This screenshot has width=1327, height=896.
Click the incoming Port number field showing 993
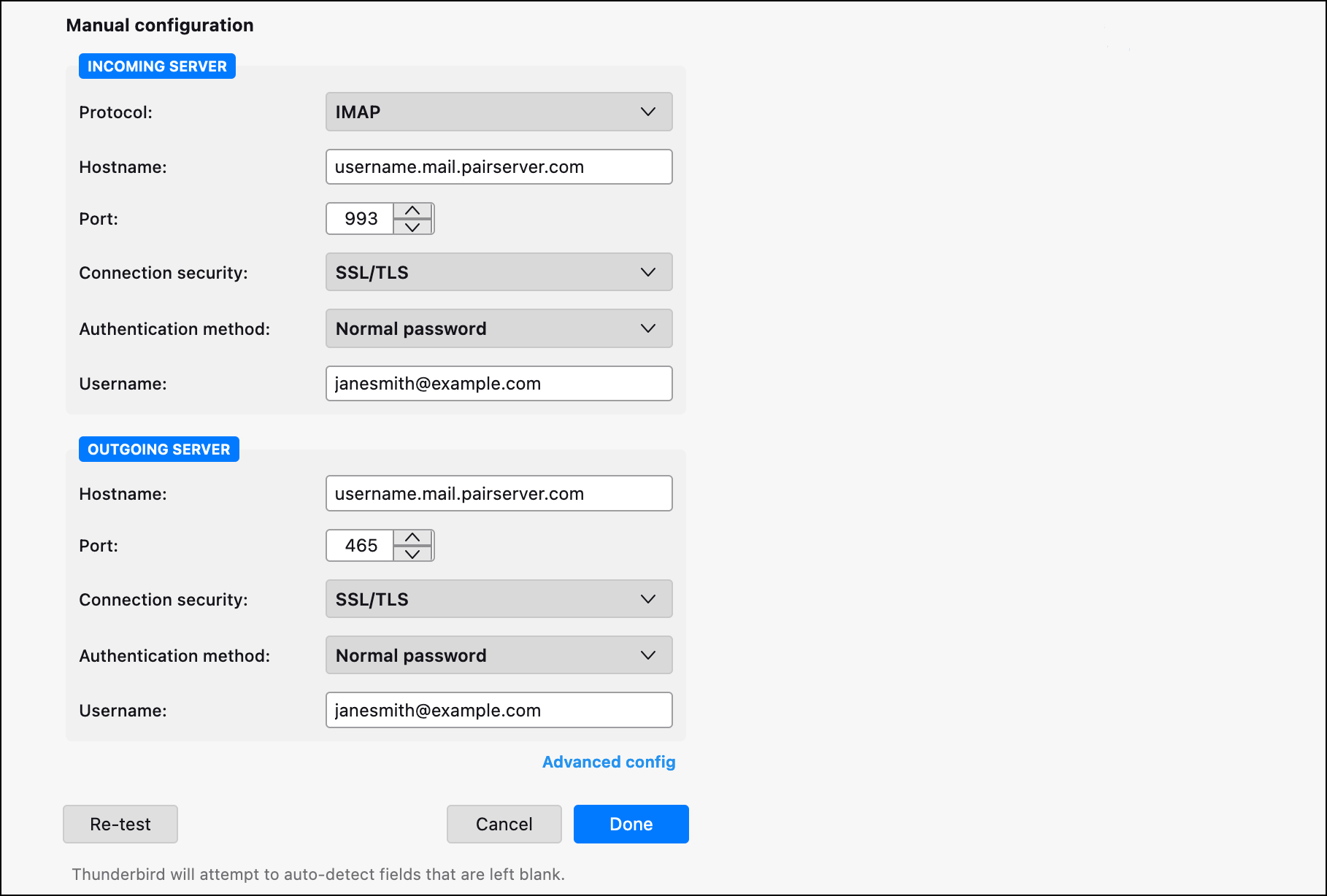pos(361,219)
